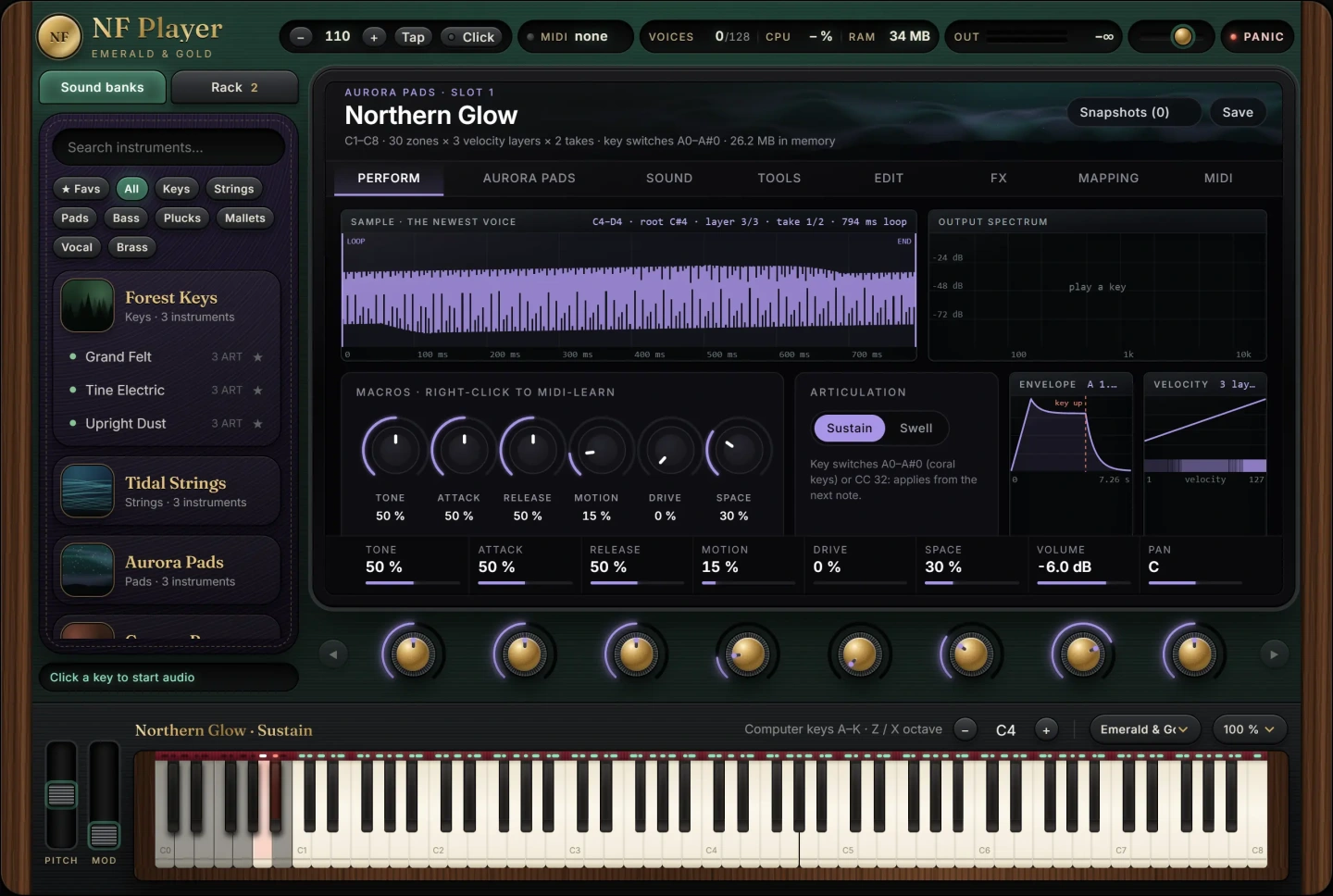
Task: Load the Upright Dust instrument
Action: [x=167, y=424]
